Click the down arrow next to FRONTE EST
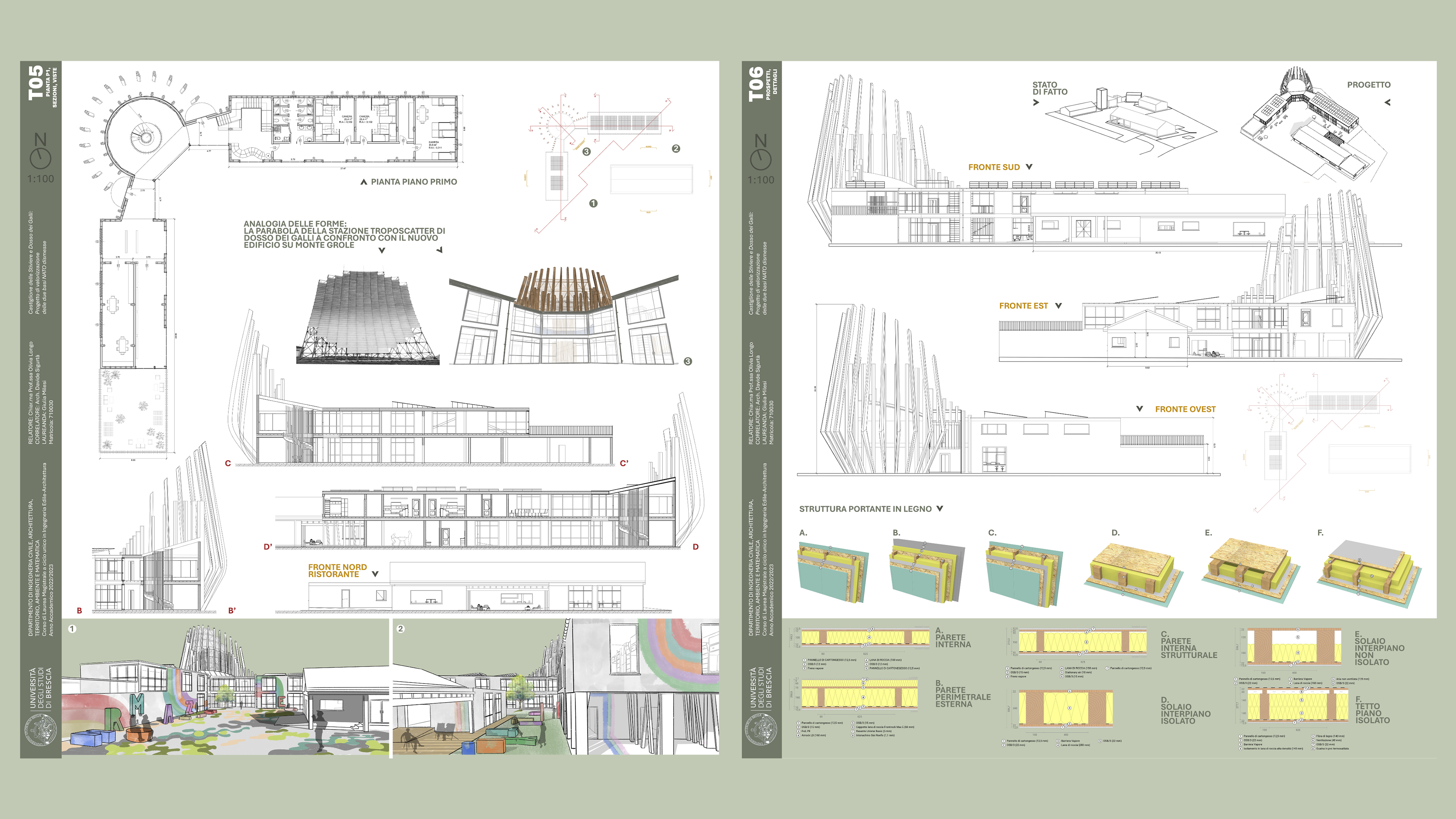 coord(1058,305)
